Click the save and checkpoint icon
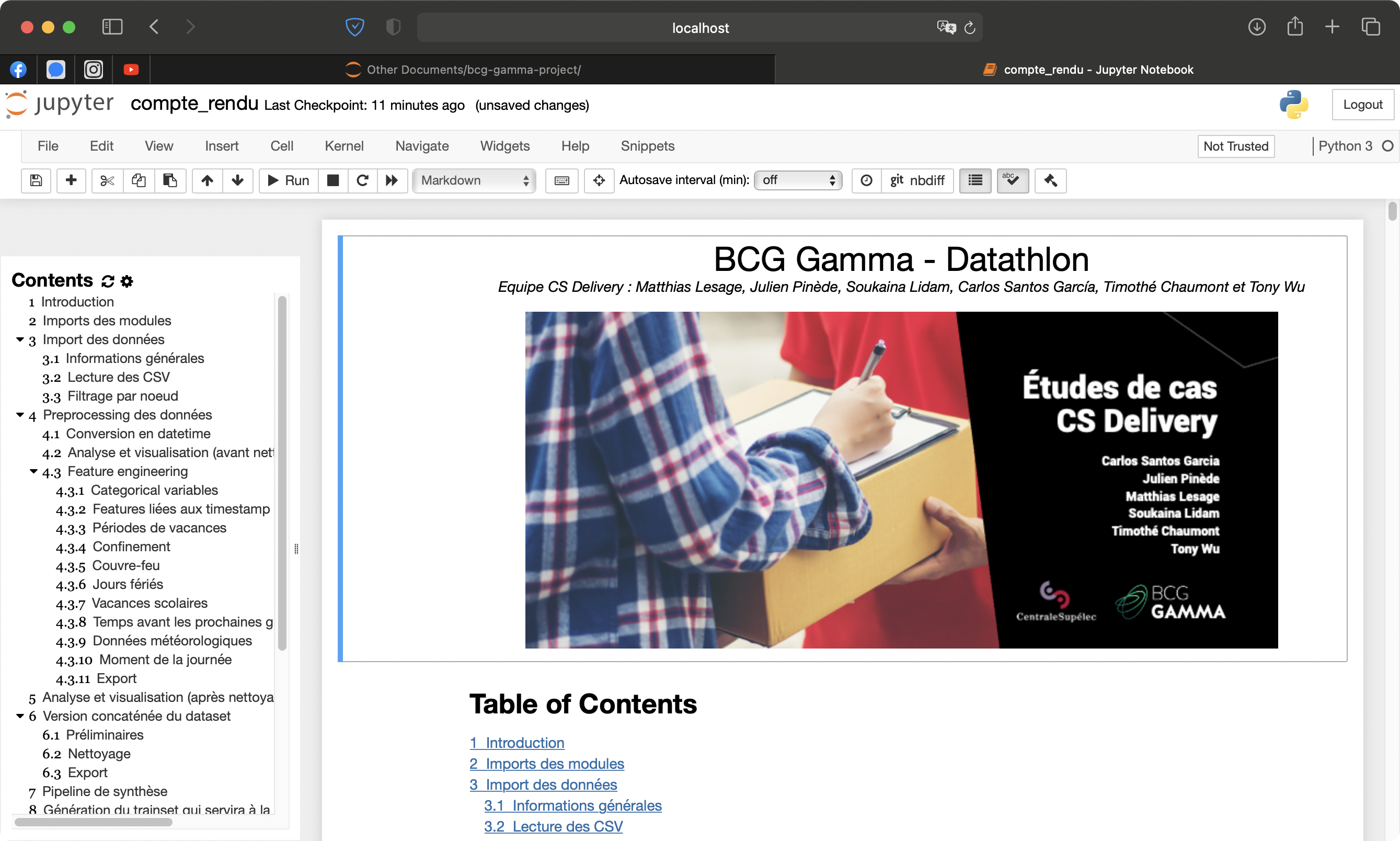This screenshot has height=841, width=1400. 36,180
